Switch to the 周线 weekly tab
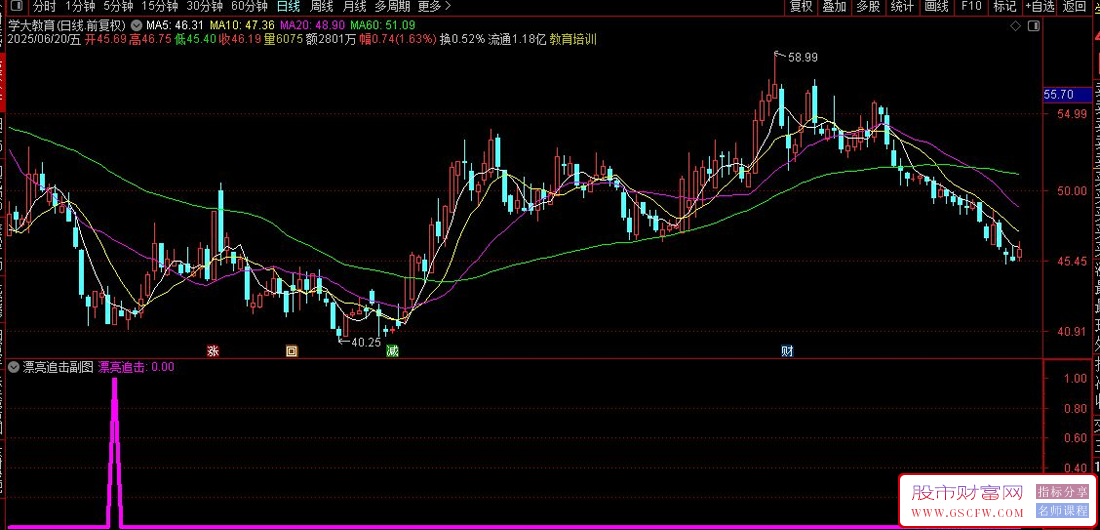This screenshot has height=530, width=1100. (321, 7)
